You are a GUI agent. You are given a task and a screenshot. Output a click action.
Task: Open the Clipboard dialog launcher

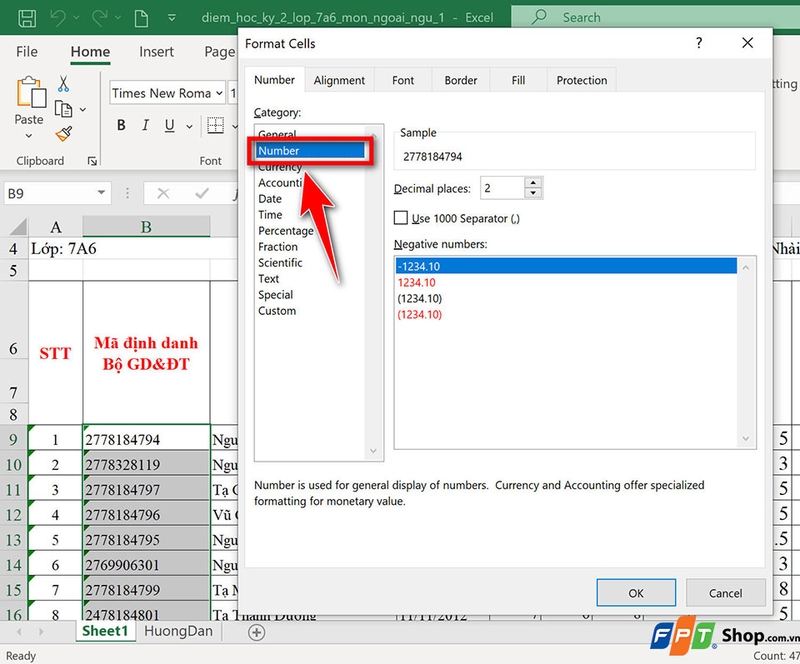pos(93,159)
